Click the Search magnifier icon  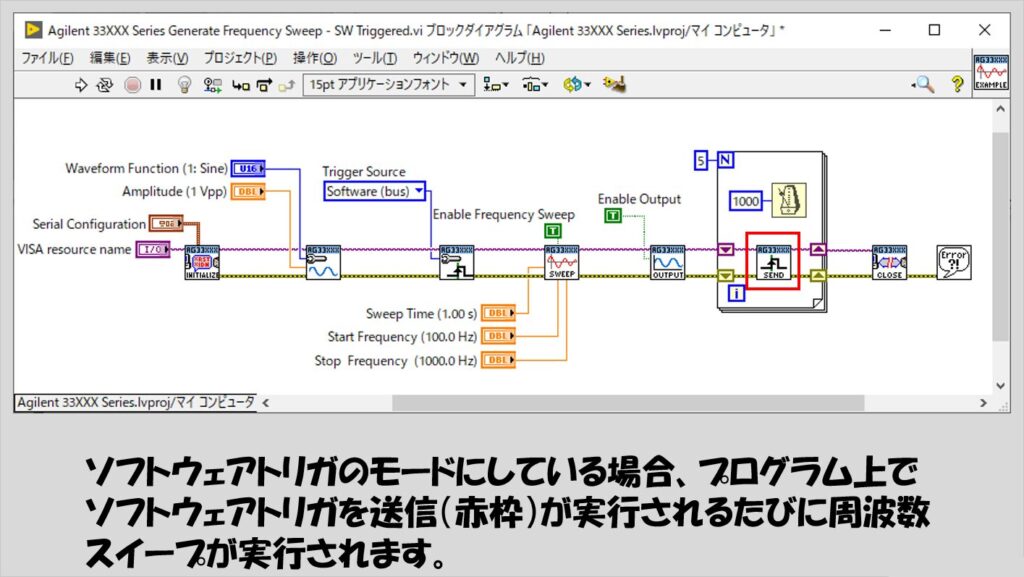(x=923, y=84)
